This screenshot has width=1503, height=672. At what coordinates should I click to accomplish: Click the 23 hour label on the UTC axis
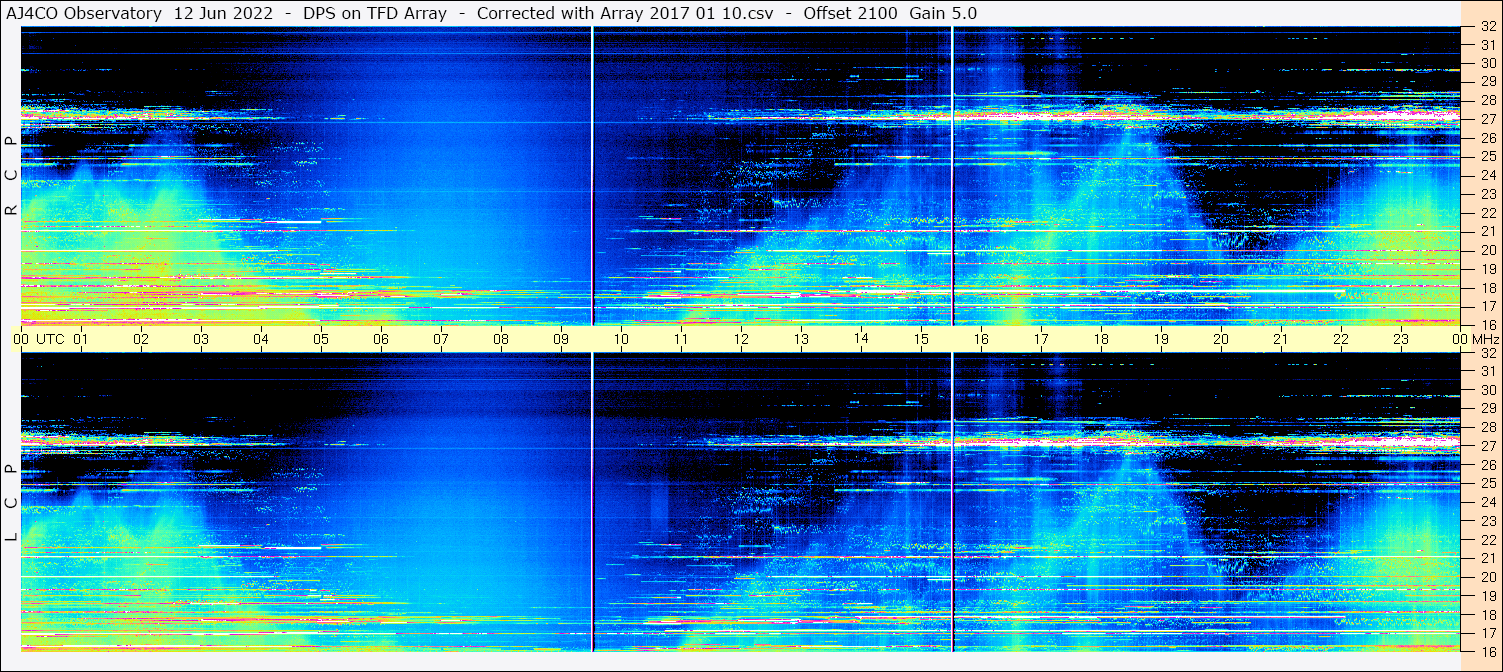click(x=1401, y=339)
